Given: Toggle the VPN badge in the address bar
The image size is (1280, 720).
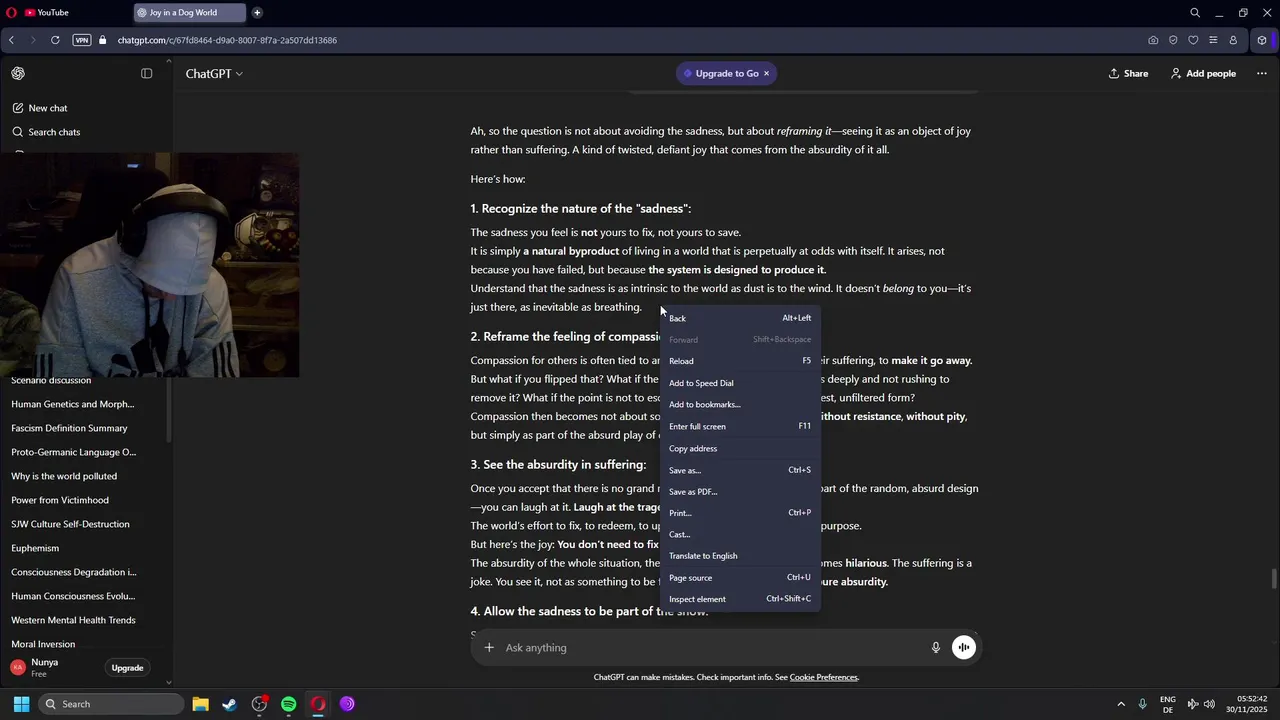Looking at the screenshot, I should tap(82, 40).
